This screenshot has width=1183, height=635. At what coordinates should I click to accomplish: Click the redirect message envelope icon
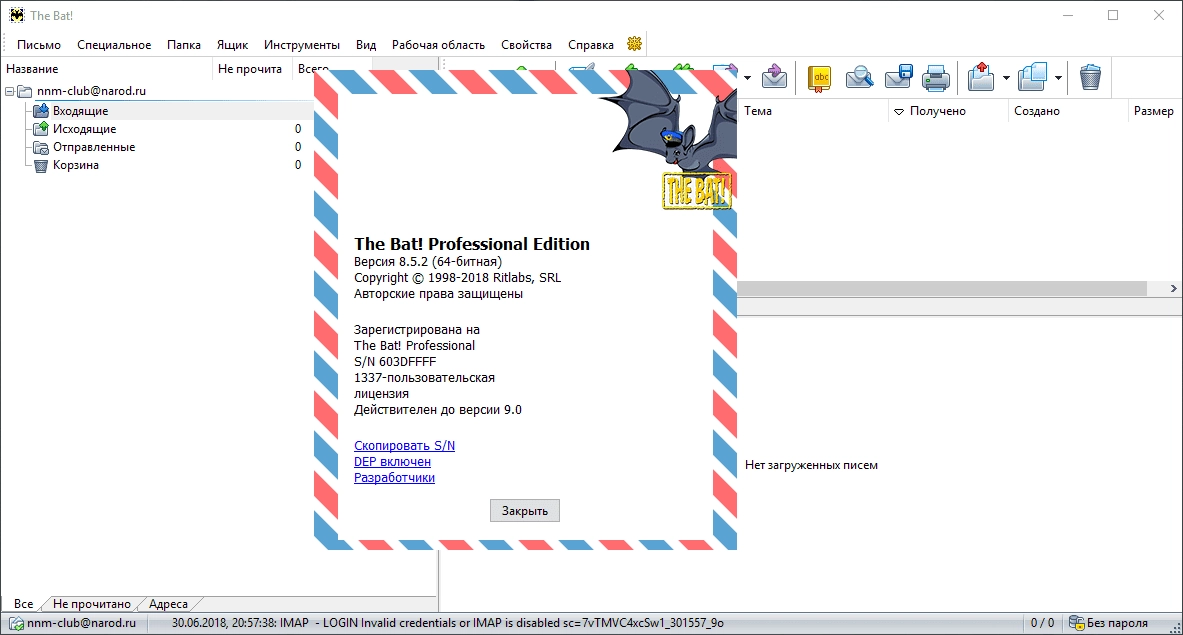tap(774, 77)
